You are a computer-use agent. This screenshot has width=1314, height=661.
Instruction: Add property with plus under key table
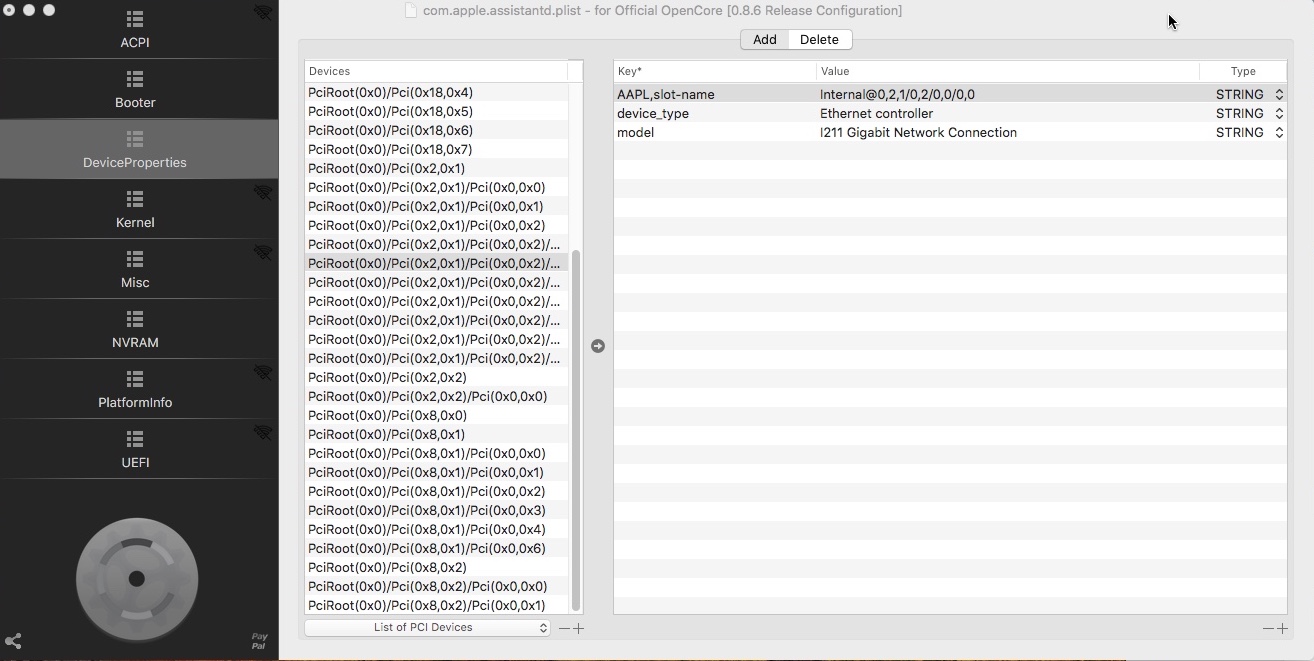(x=1282, y=628)
